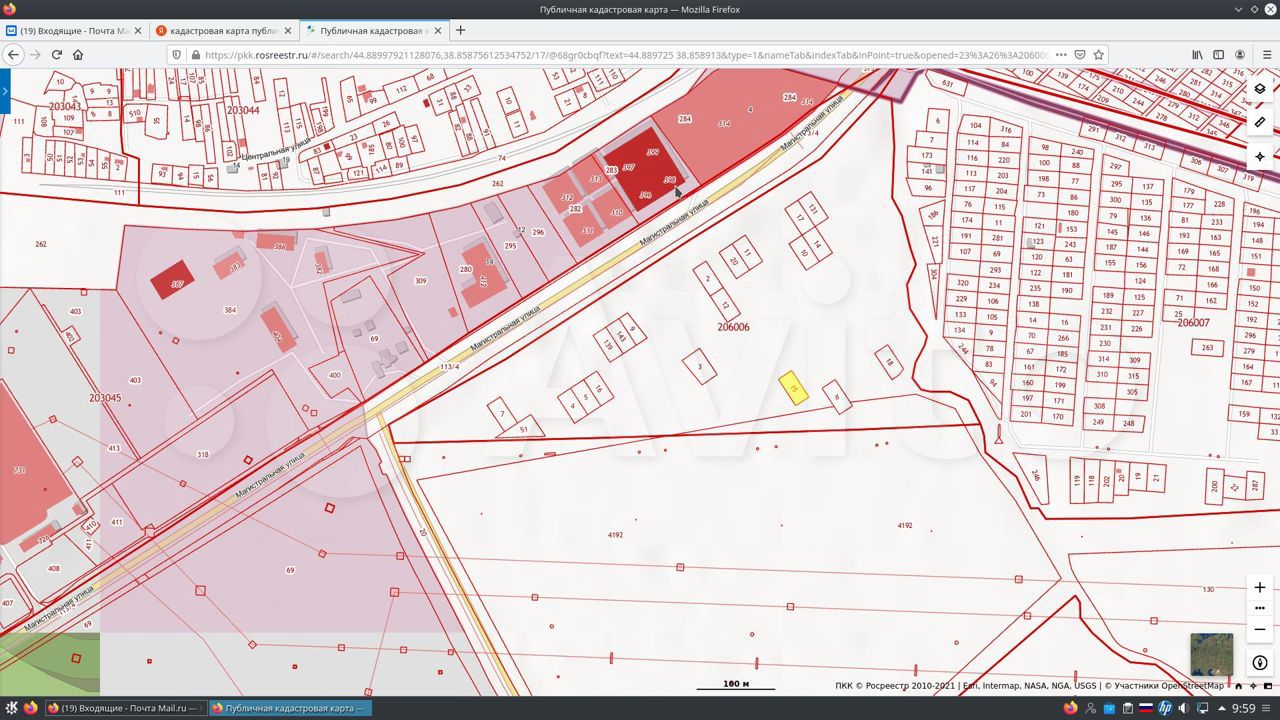
Task: Open the map layers panel
Action: point(1259,89)
